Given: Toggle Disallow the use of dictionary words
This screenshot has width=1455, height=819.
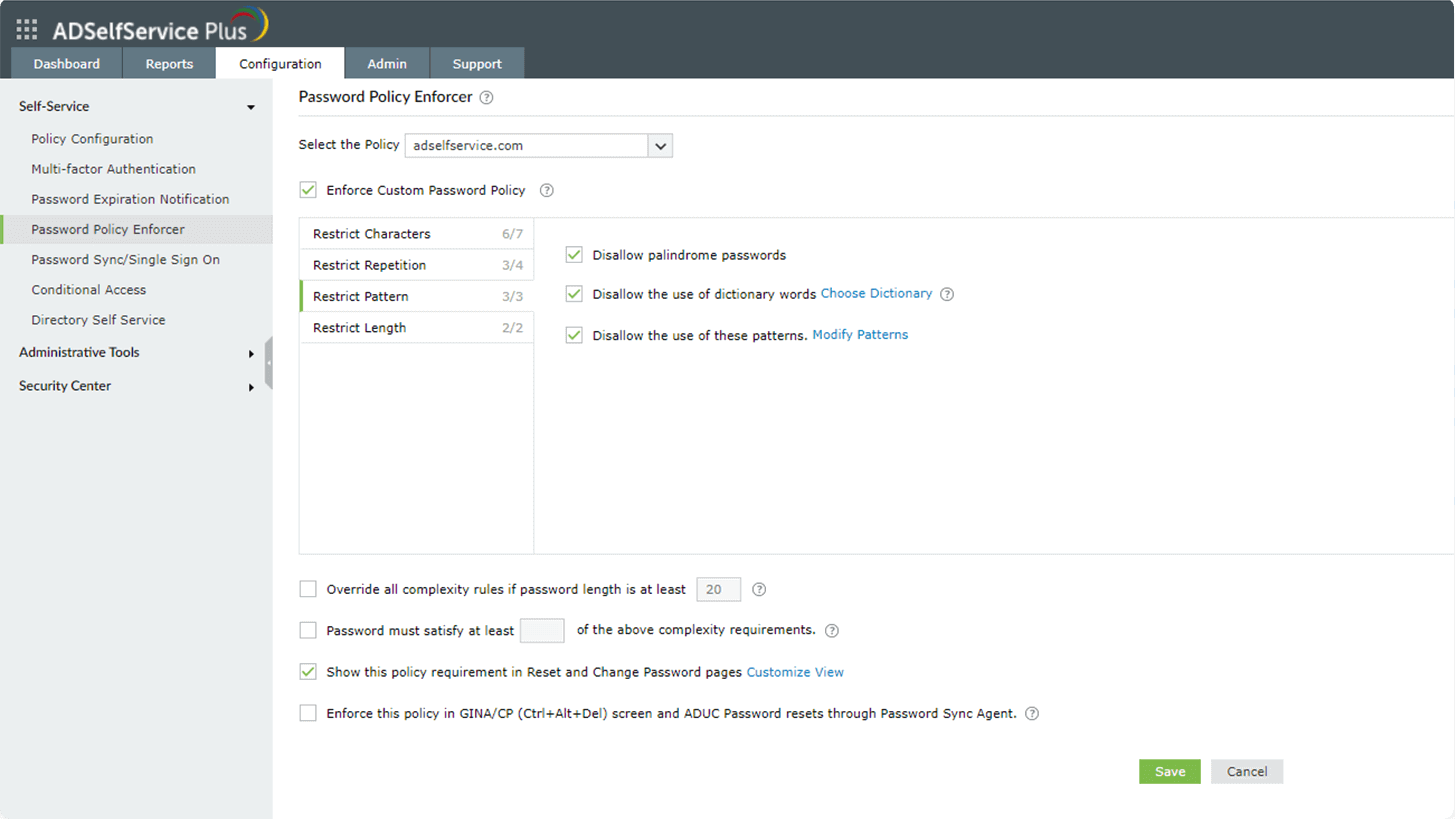Looking at the screenshot, I should click(574, 294).
